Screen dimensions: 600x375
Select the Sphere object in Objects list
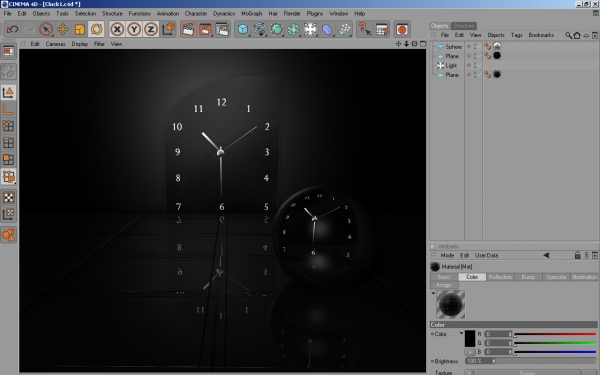[453, 47]
